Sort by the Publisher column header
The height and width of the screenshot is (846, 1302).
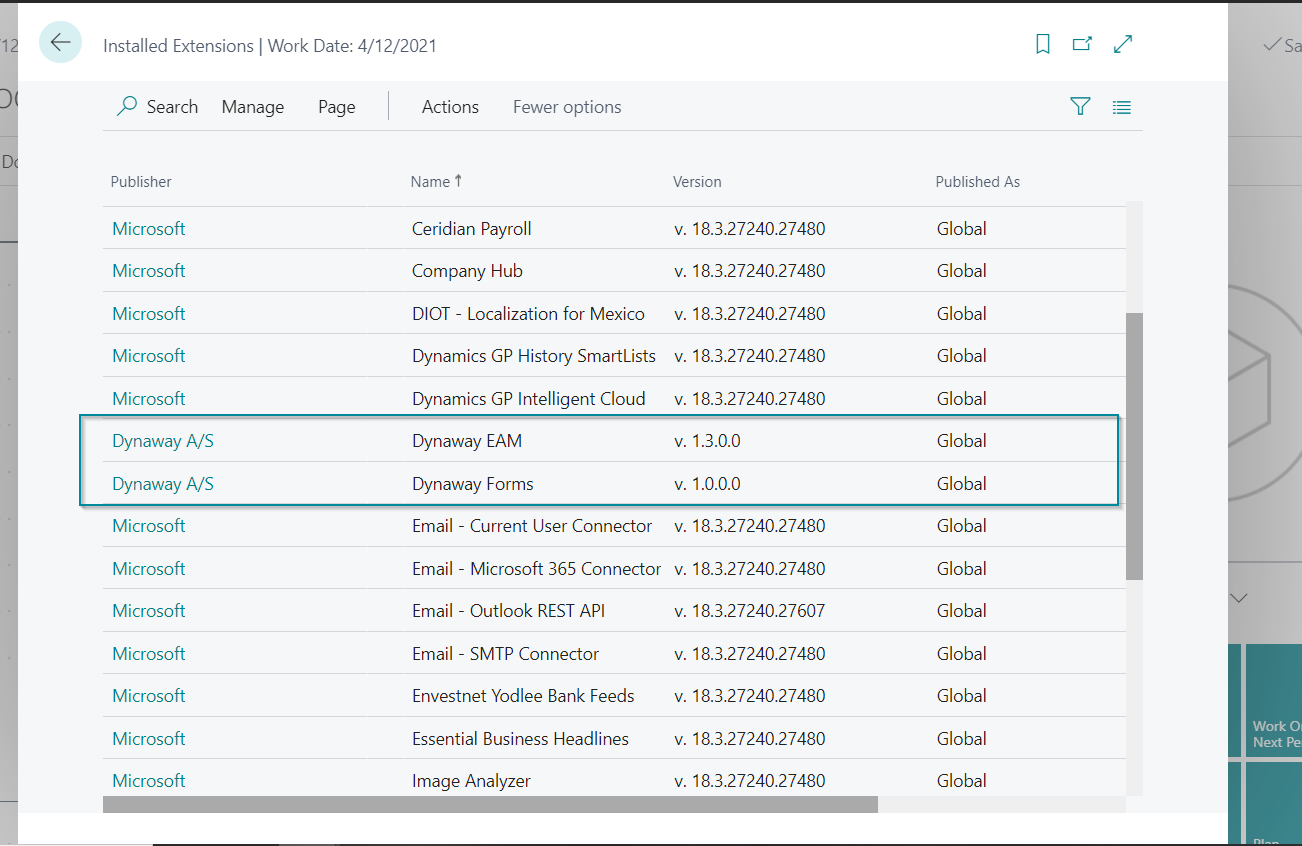141,182
